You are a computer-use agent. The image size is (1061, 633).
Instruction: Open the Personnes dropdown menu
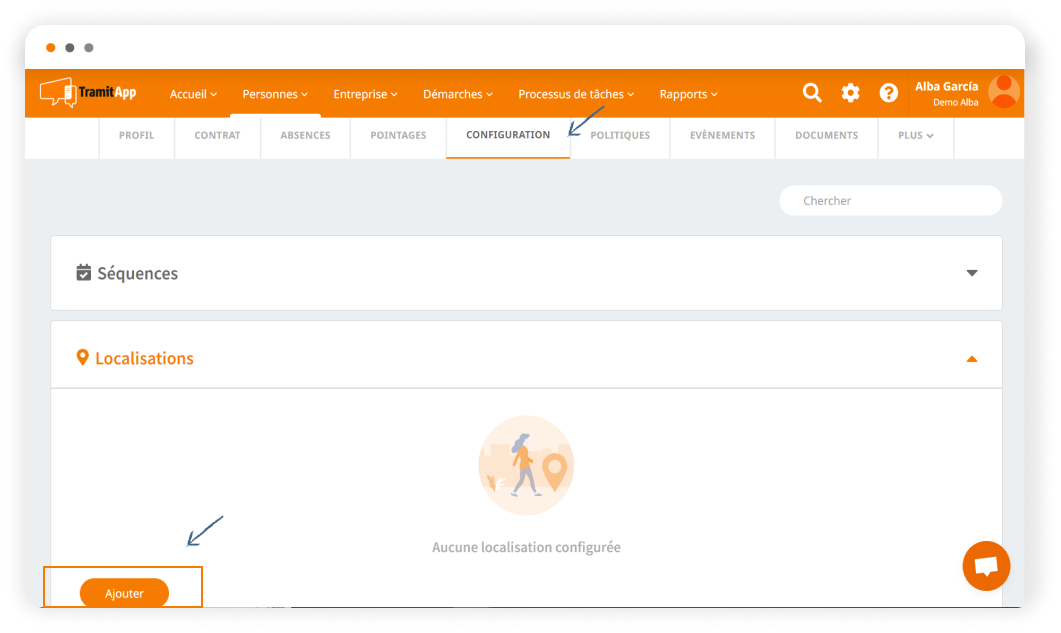(275, 94)
